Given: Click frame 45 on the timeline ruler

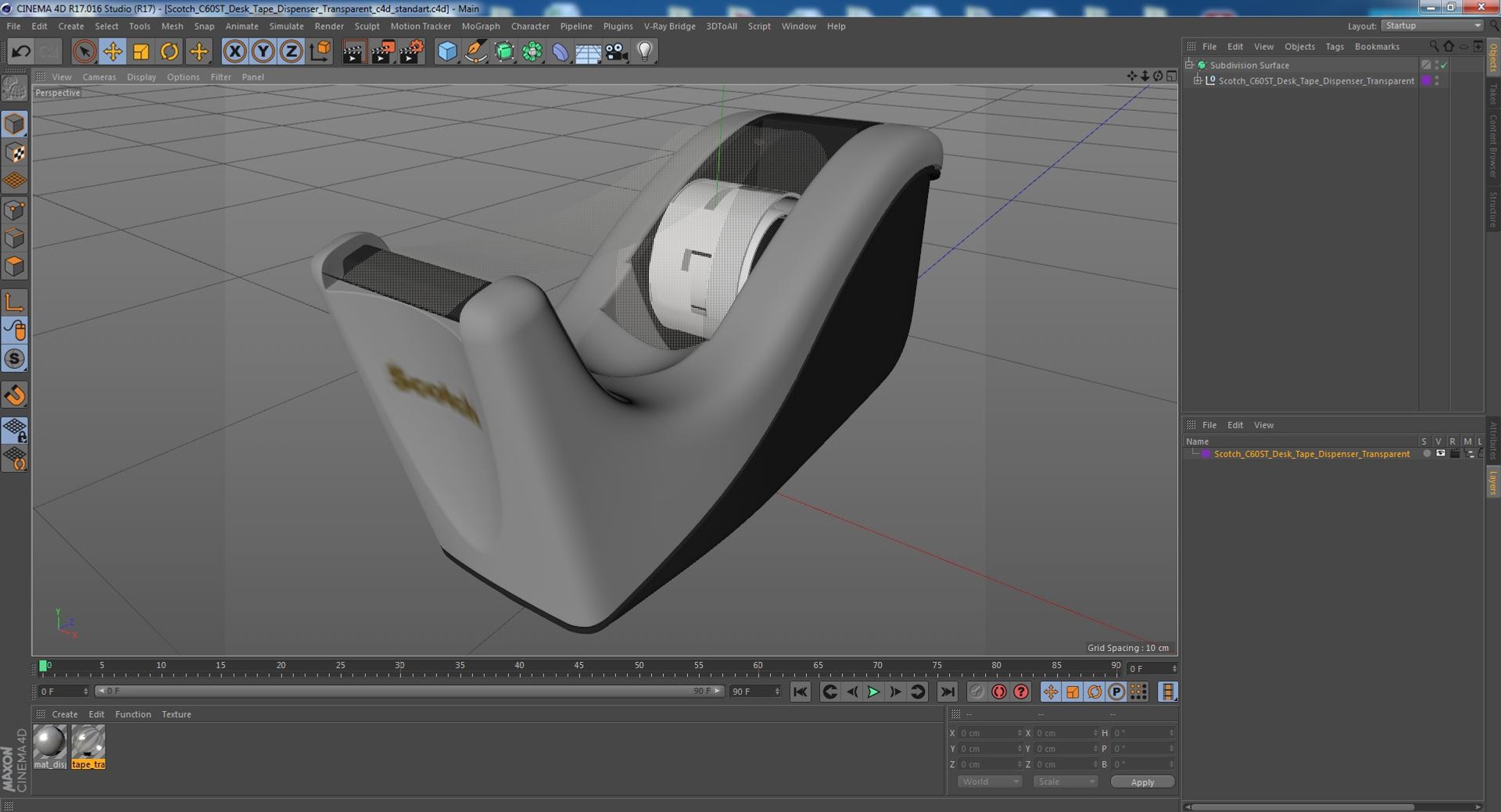Looking at the screenshot, I should click(x=579, y=667).
